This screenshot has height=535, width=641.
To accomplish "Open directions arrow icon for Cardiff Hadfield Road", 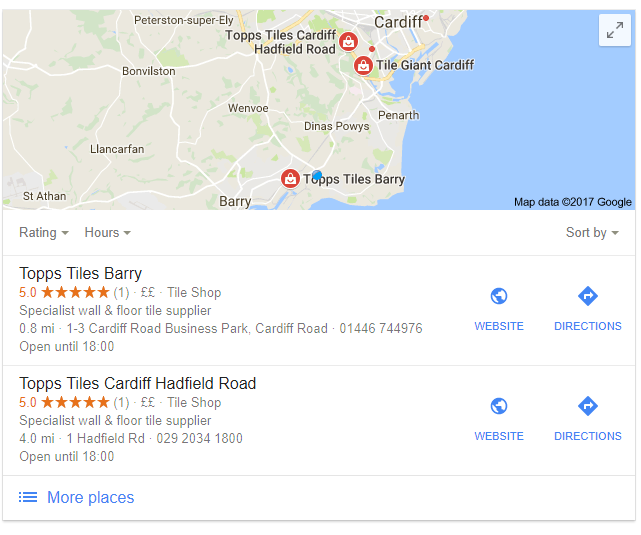I will 587,406.
